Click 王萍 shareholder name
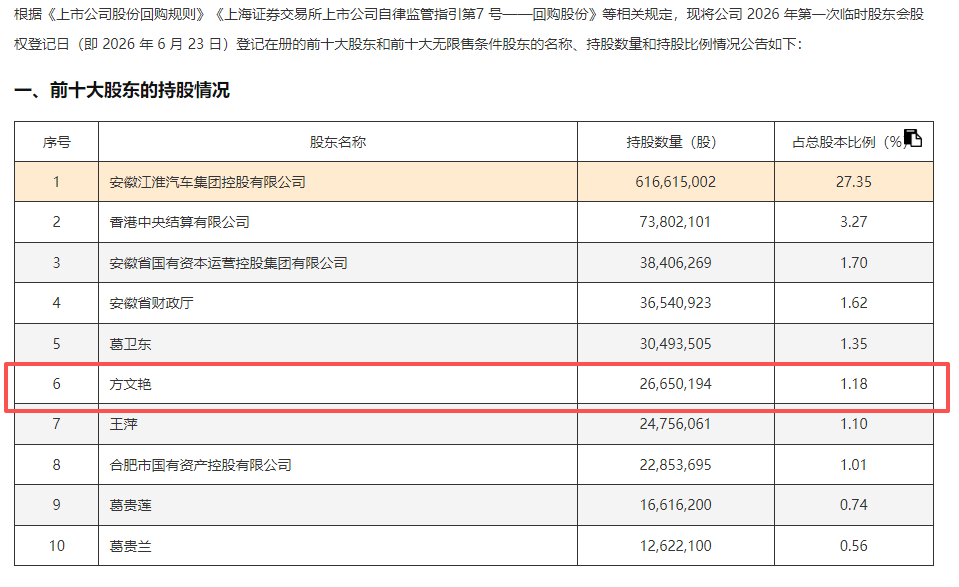 pos(124,424)
